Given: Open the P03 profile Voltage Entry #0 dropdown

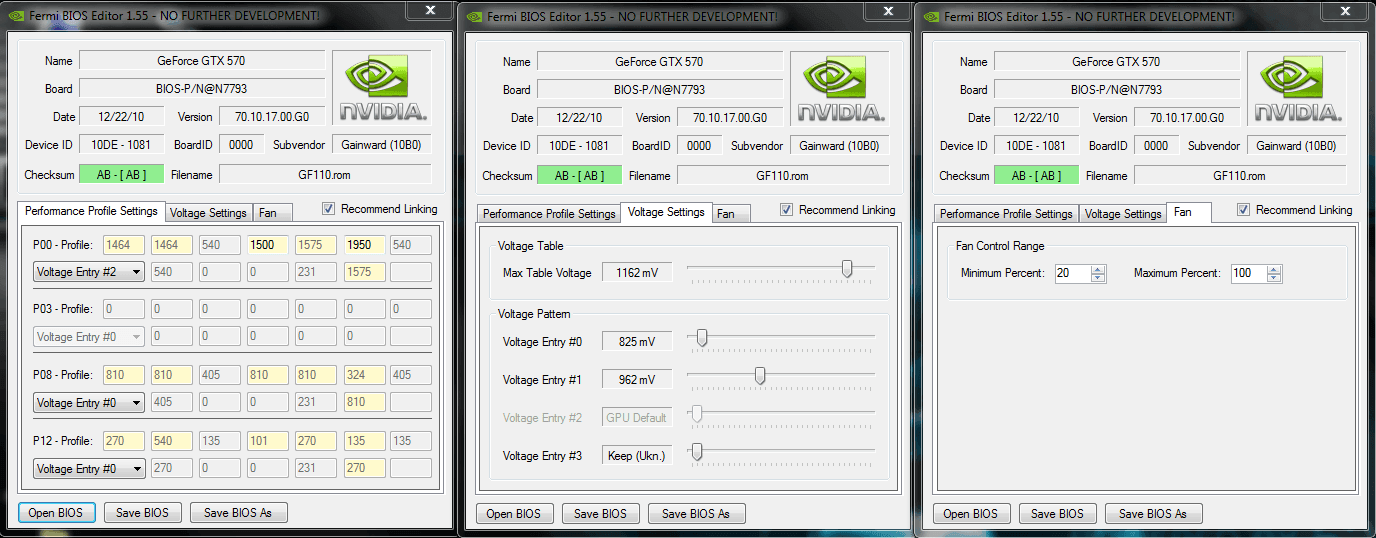Looking at the screenshot, I should [89, 337].
